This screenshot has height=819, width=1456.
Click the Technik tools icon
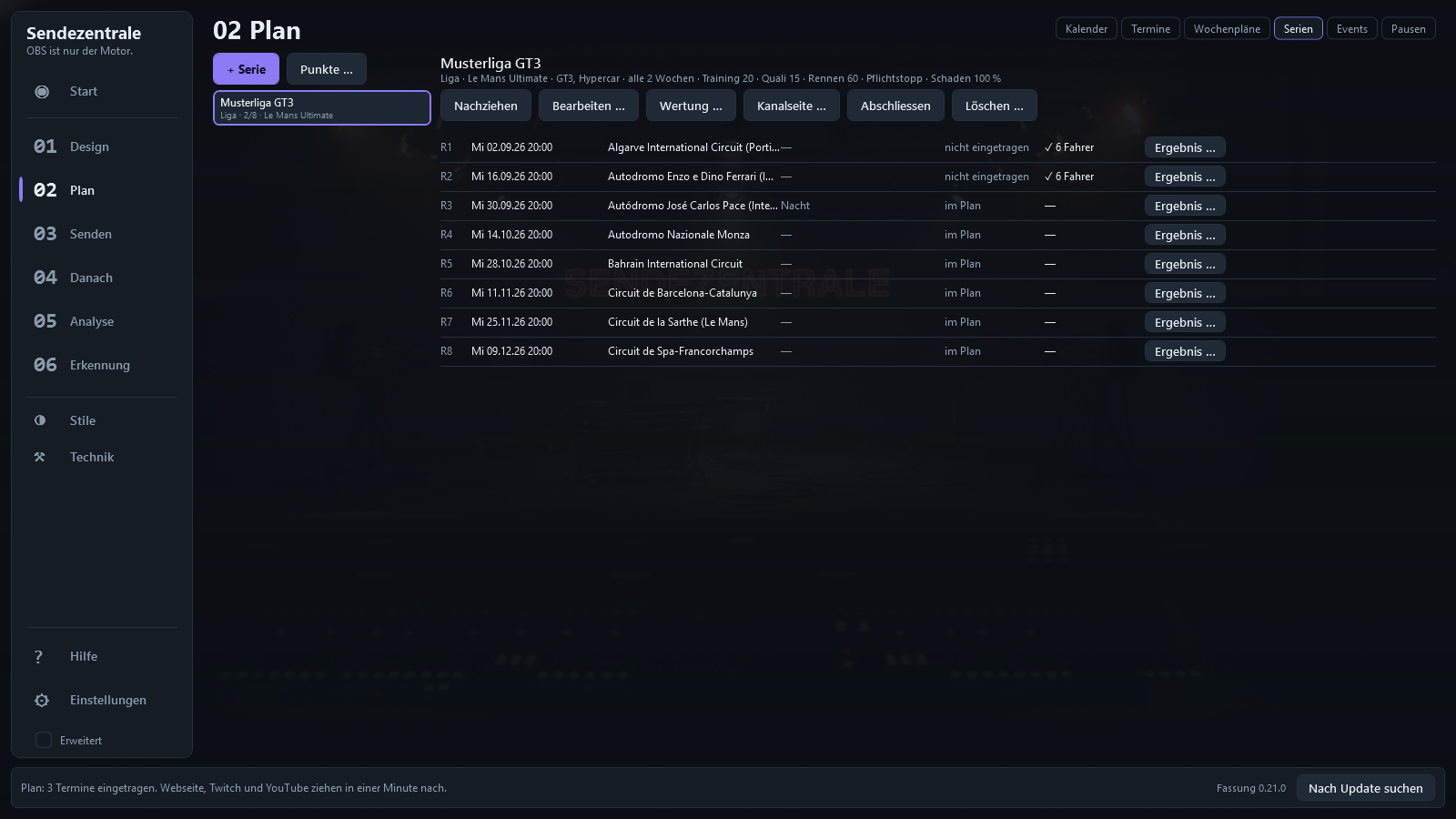40,457
